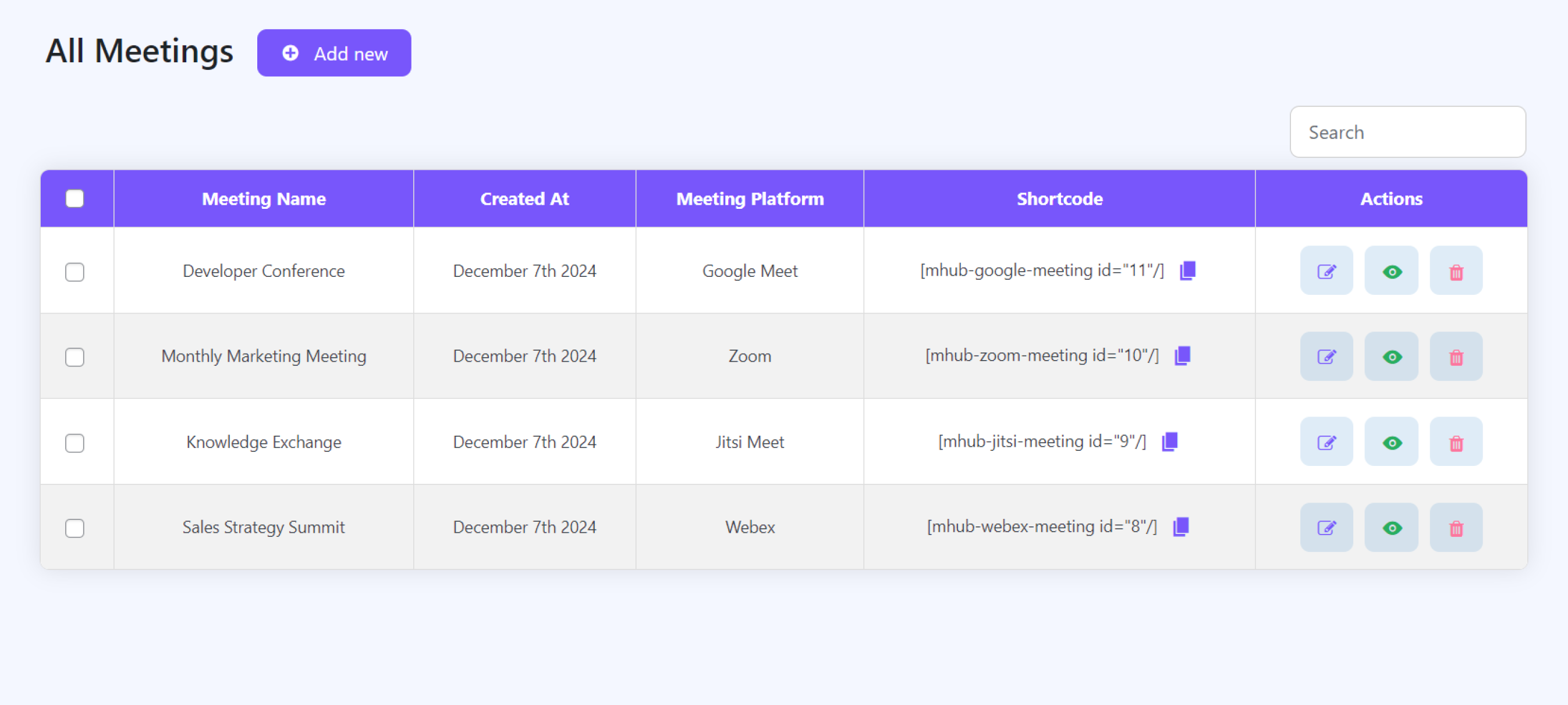This screenshot has width=1568, height=705.
Task: Edit the Sales Strategy Summit meeting
Action: pos(1326,528)
